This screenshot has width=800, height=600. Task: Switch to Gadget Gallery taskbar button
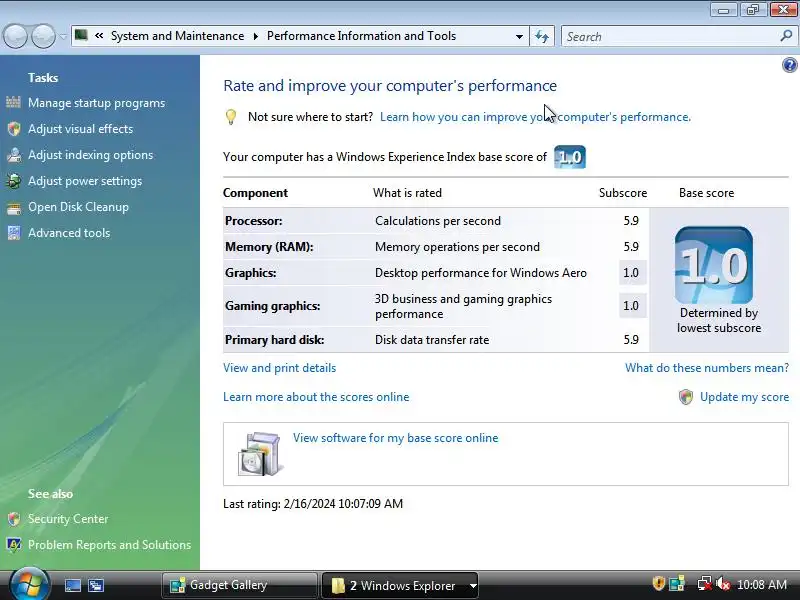(x=239, y=585)
